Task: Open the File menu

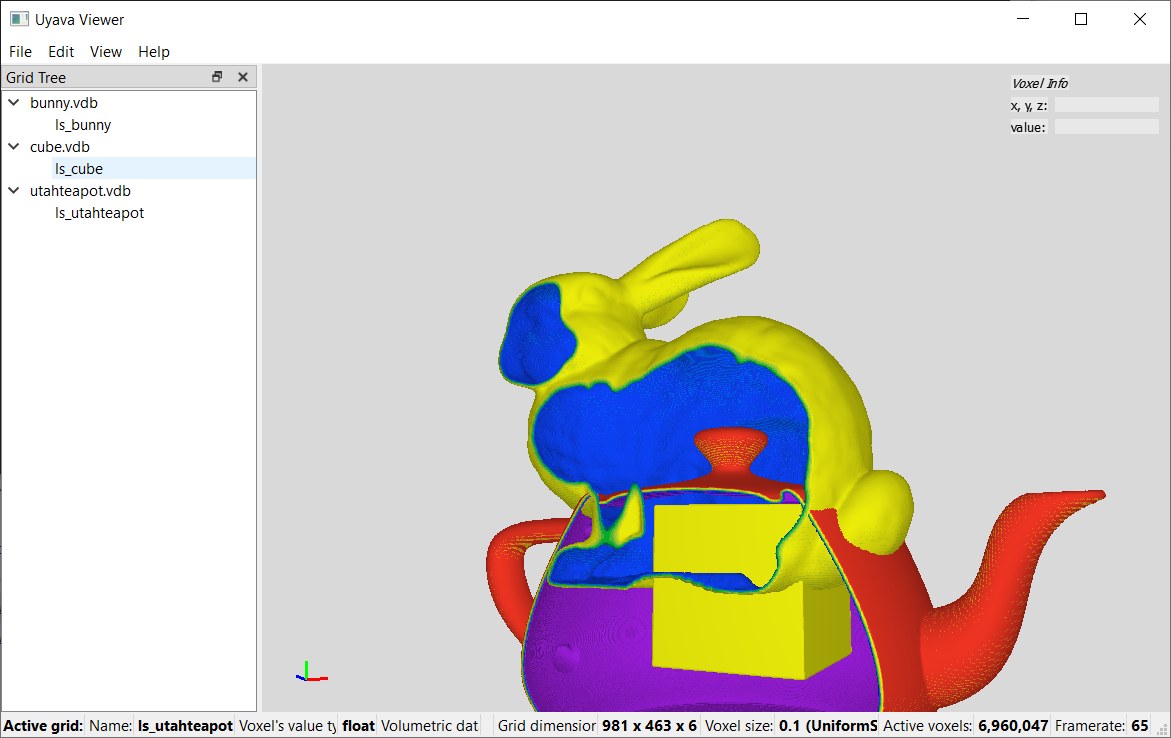Action: (20, 52)
